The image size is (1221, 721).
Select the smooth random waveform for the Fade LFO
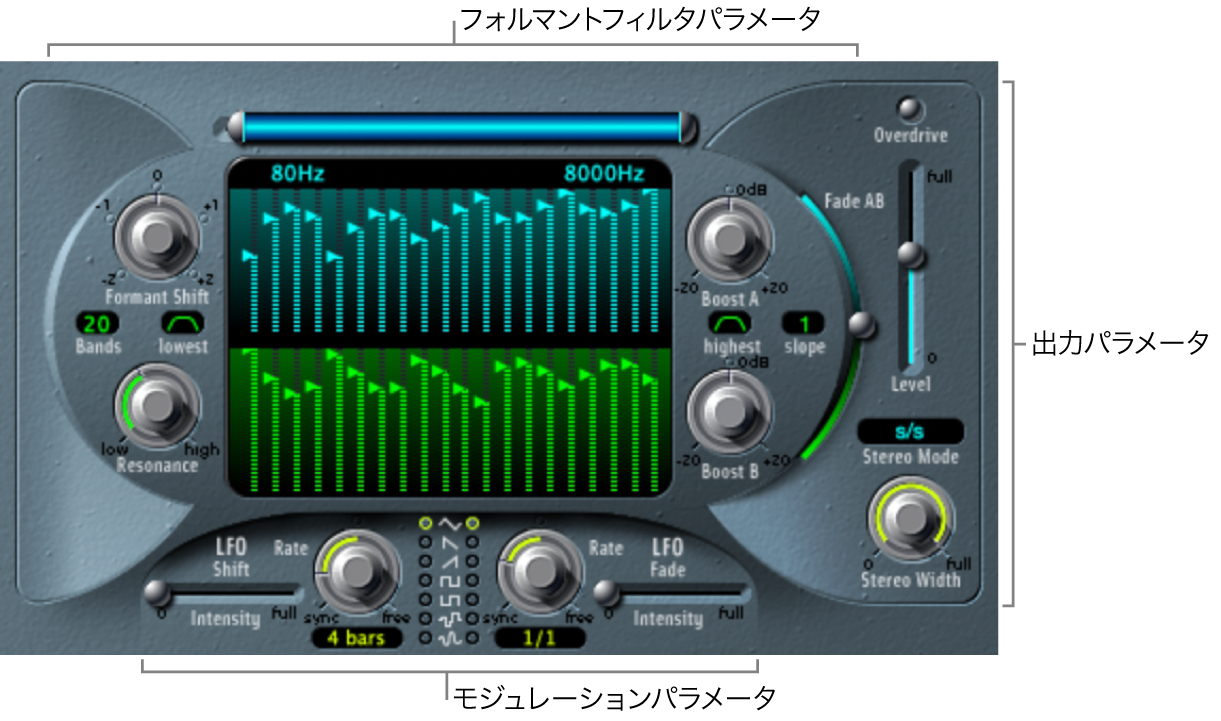[x=472, y=635]
